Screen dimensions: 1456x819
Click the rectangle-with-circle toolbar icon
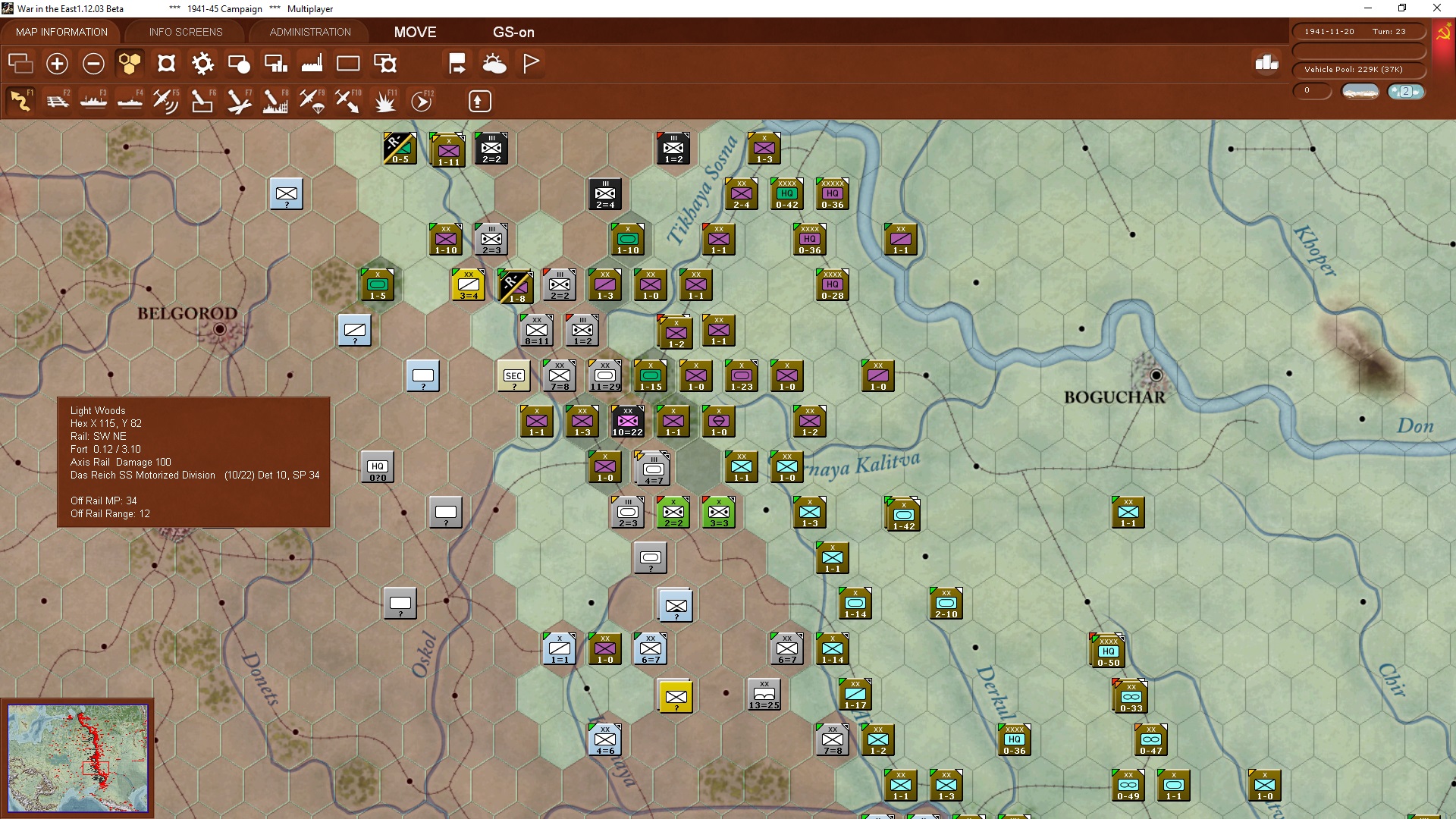point(239,64)
